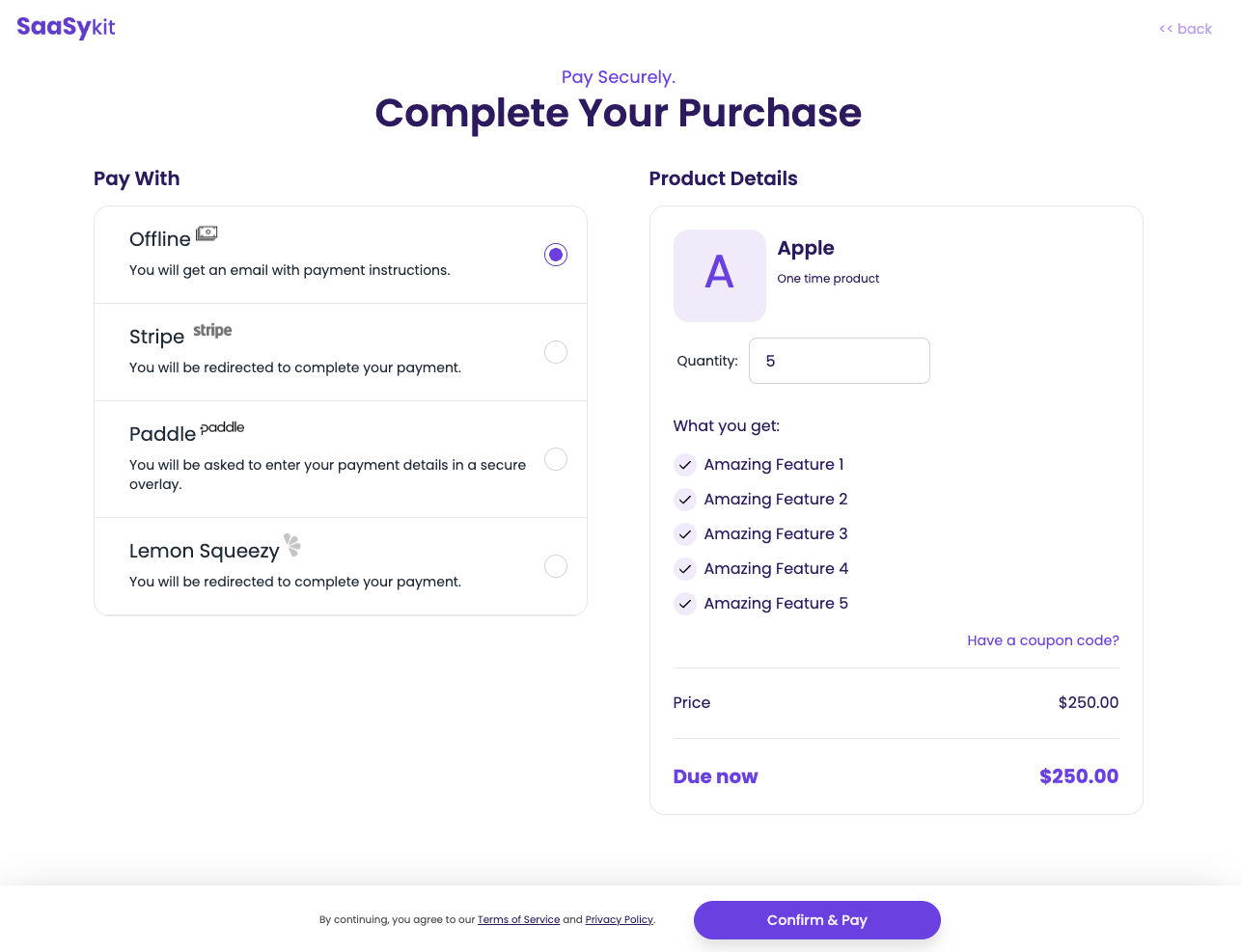The width and height of the screenshot is (1242, 952).
Task: Click the Paddle logo icon
Action: pyautogui.click(x=222, y=427)
